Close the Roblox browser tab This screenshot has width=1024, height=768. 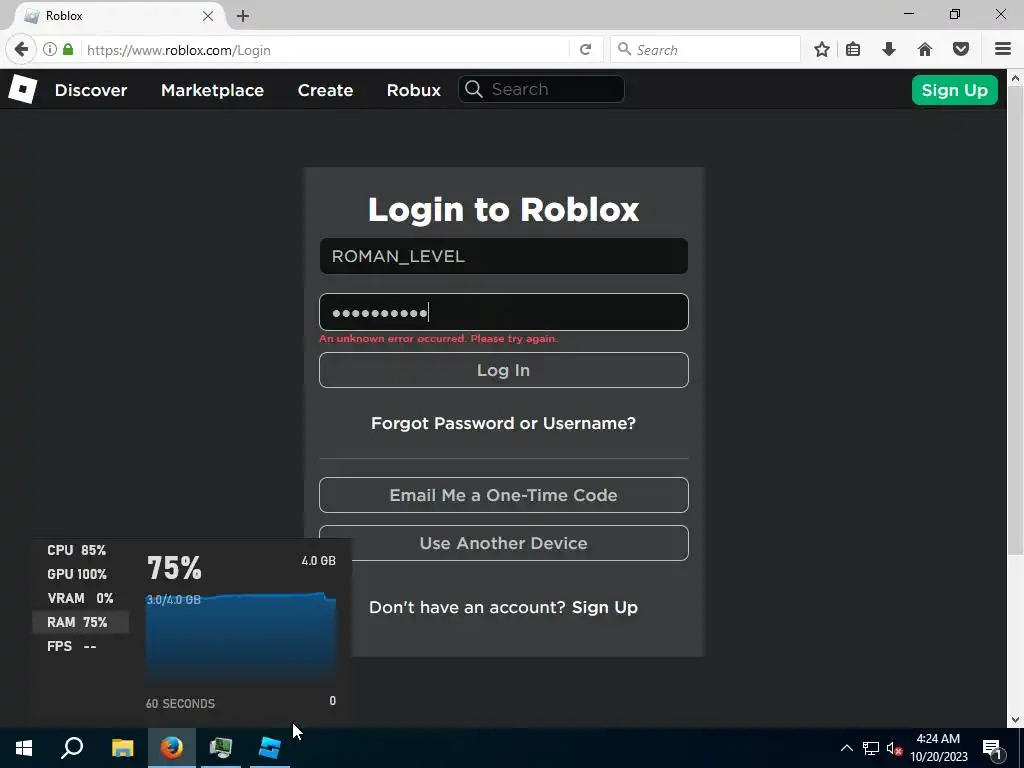(x=208, y=16)
